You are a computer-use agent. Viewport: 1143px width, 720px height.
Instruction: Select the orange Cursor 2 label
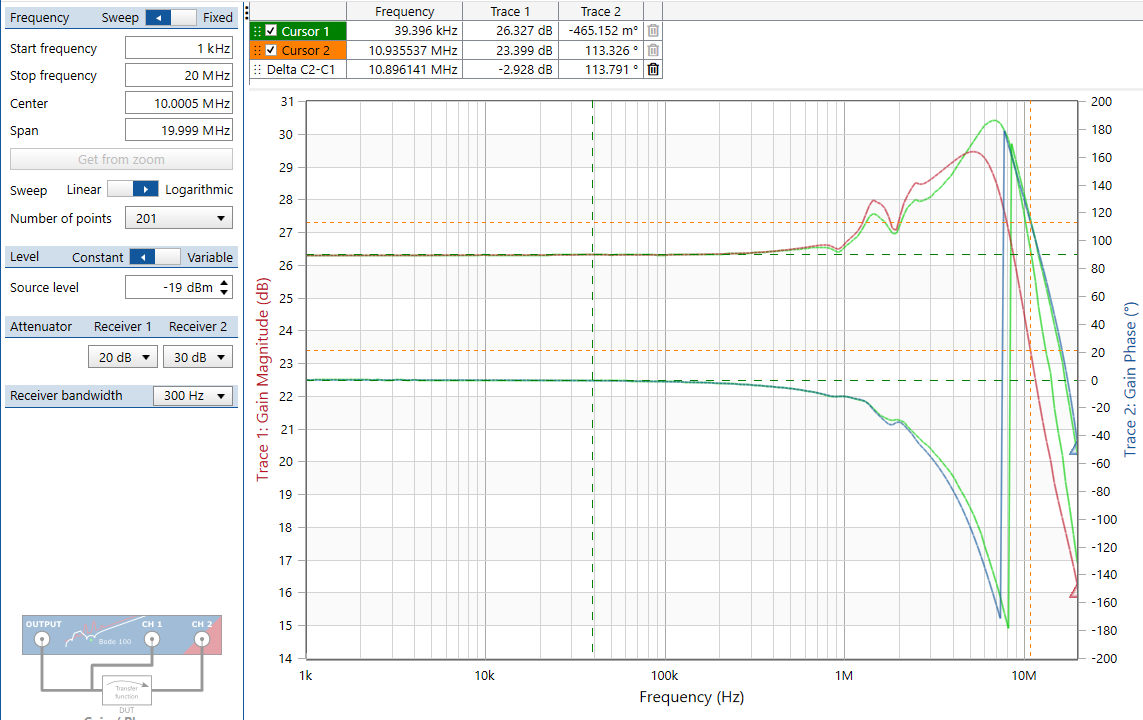pos(305,50)
